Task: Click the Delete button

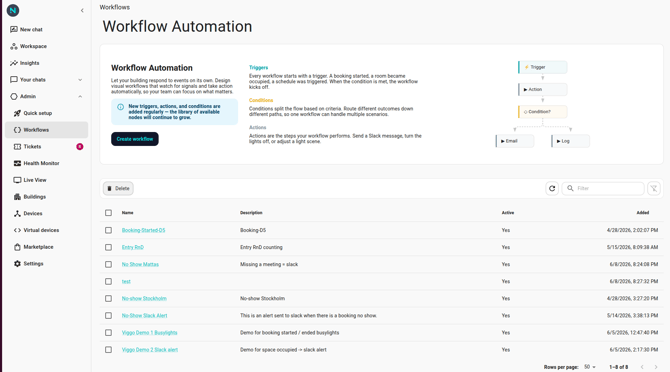Action: (x=118, y=188)
